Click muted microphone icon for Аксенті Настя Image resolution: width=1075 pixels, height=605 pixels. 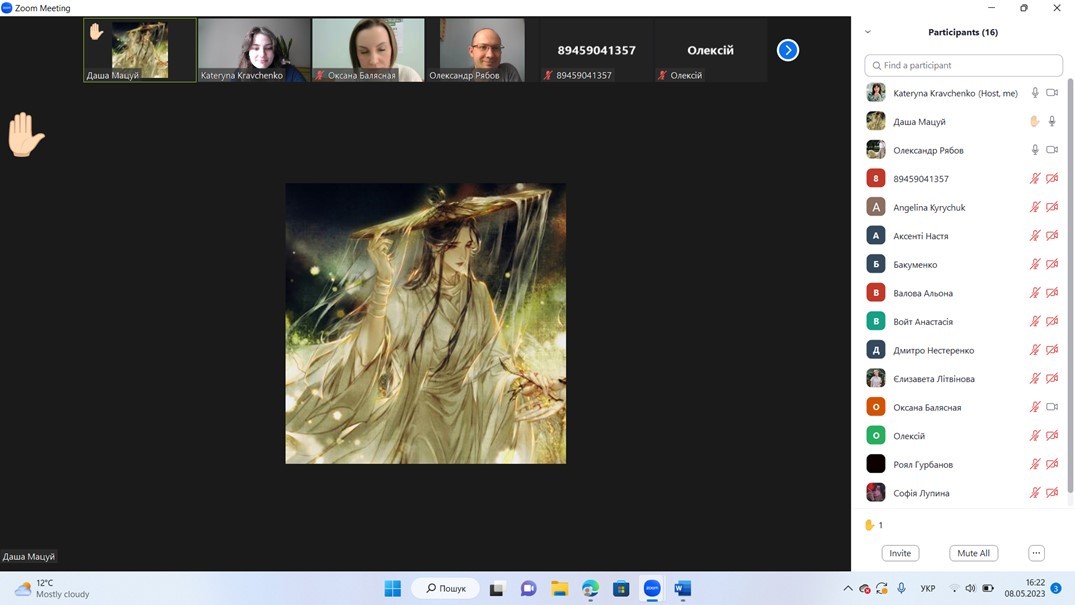coord(1035,235)
